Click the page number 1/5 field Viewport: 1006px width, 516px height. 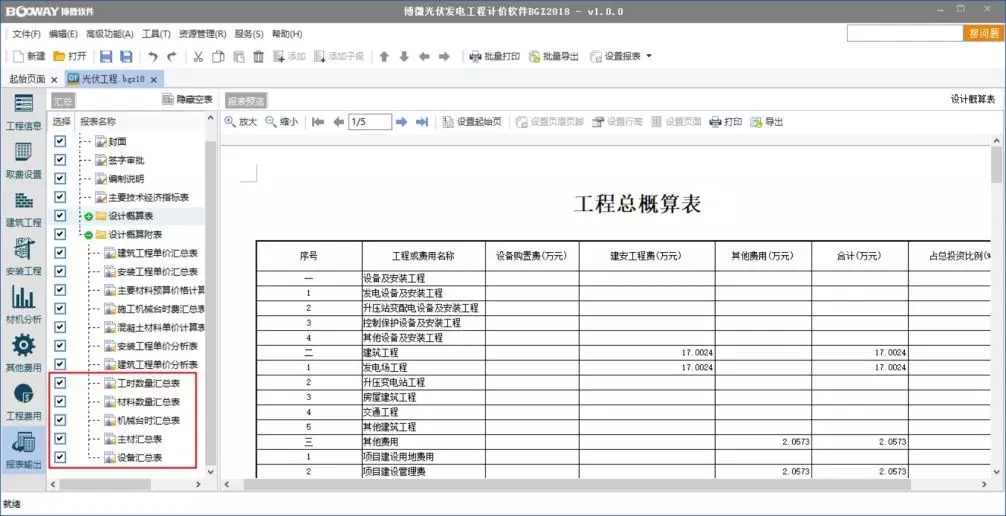click(370, 122)
